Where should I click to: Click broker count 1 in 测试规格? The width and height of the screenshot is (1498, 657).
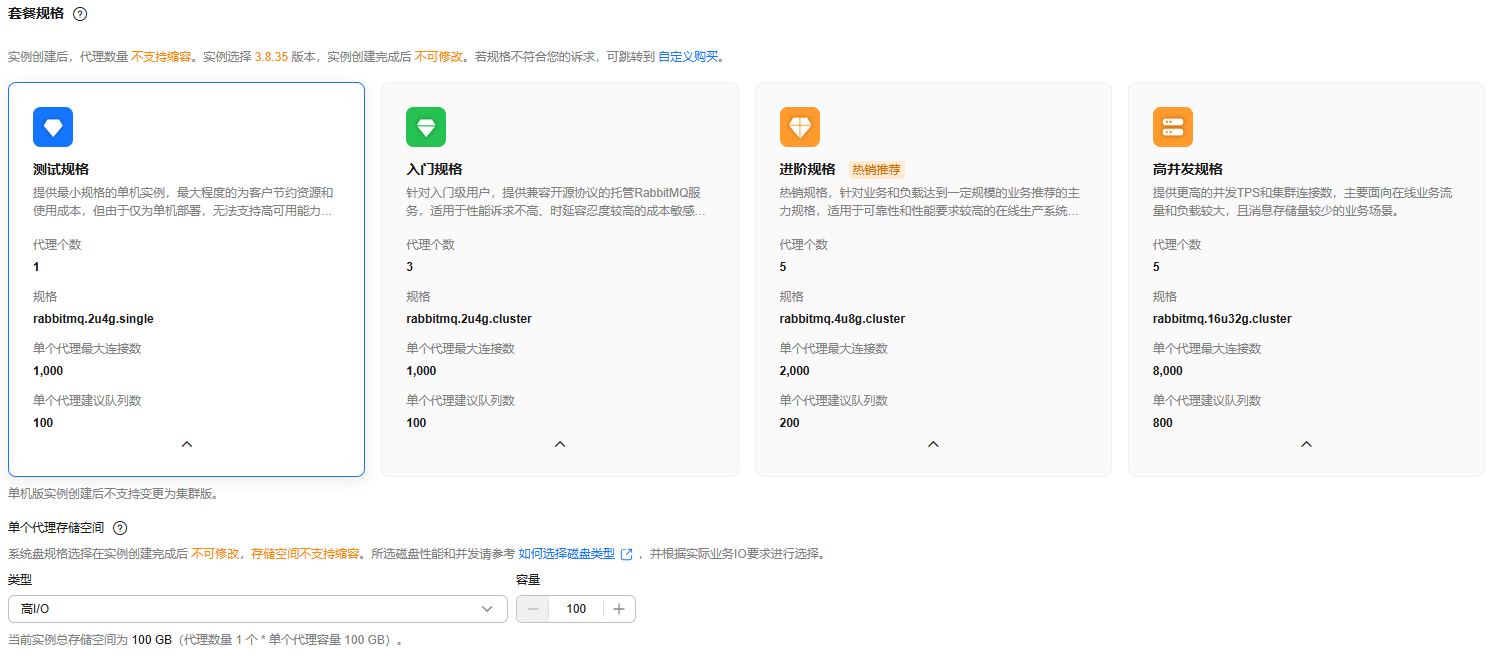point(37,267)
